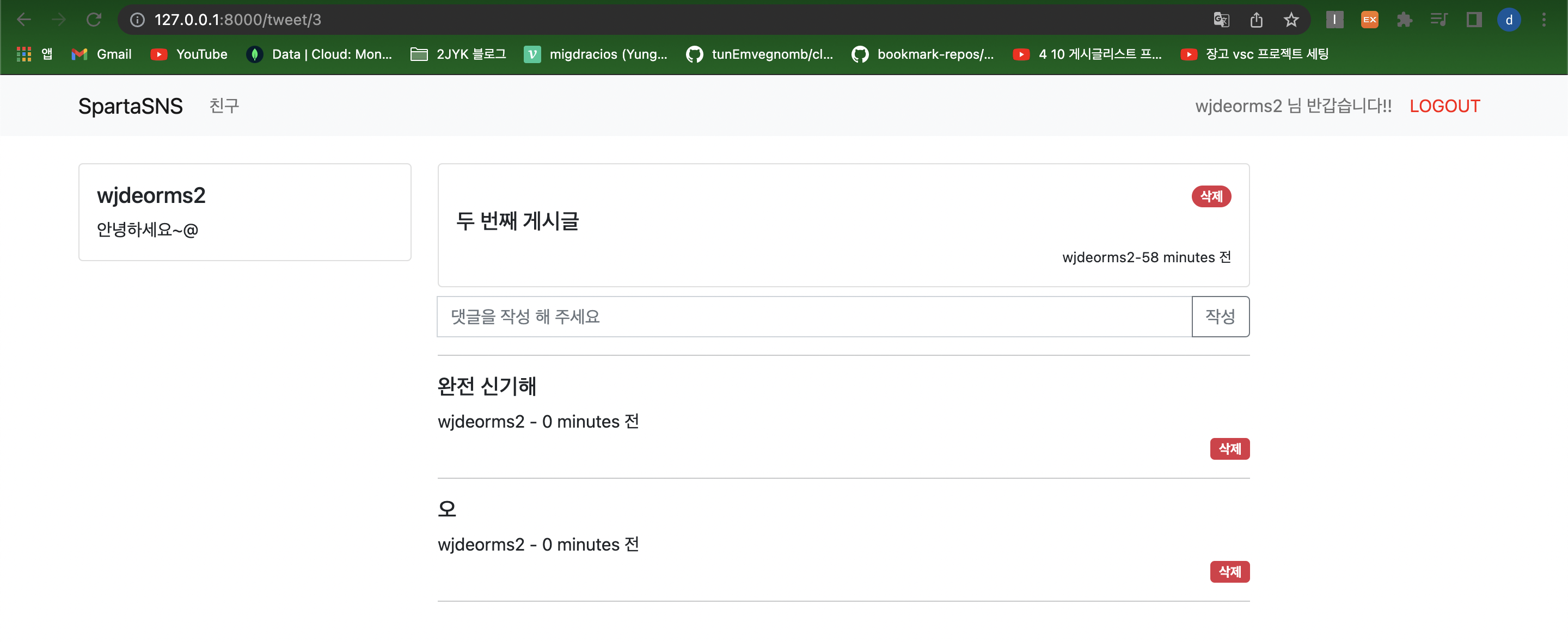This screenshot has height=642, width=1568.
Task: Click greeting text wjdeorms2 님 반갑습니다!!
Action: 1294,106
